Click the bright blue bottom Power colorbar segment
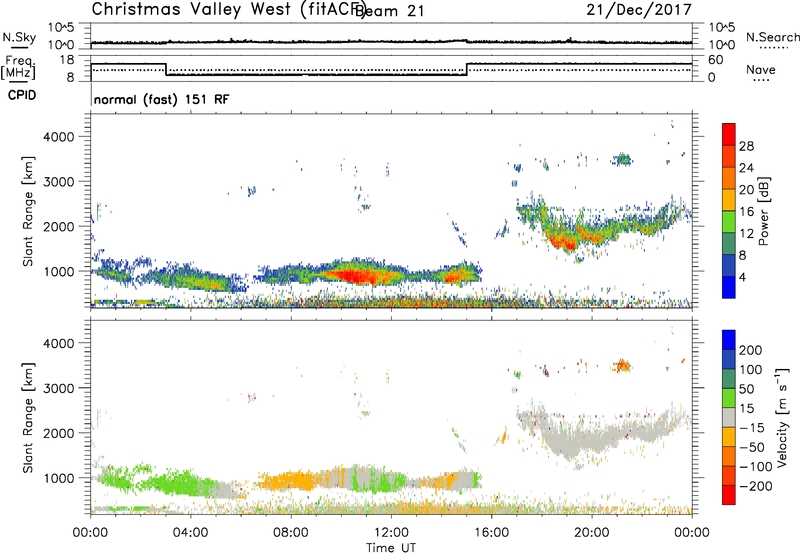This screenshot has height=554, width=800. [729, 287]
